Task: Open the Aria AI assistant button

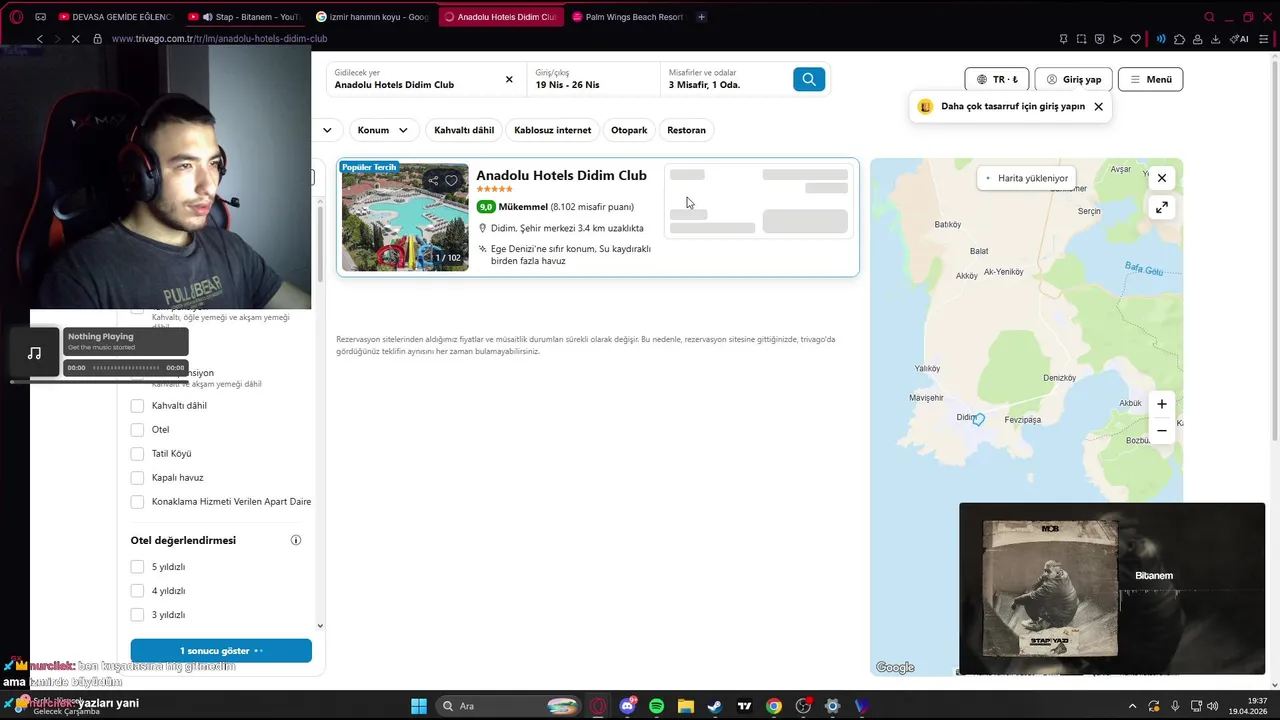Action: tap(1238, 39)
